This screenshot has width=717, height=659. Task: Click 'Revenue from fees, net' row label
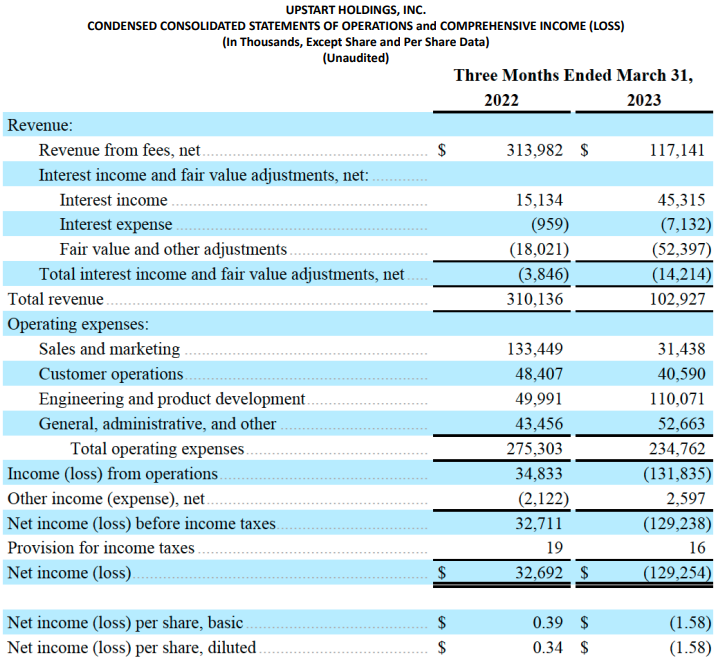pos(119,150)
